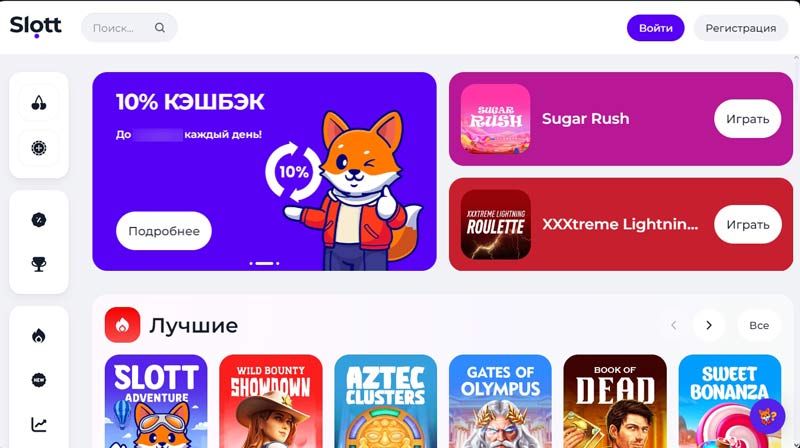Open the trending chart line icon
This screenshot has height=448, width=800.
pos(39,424)
